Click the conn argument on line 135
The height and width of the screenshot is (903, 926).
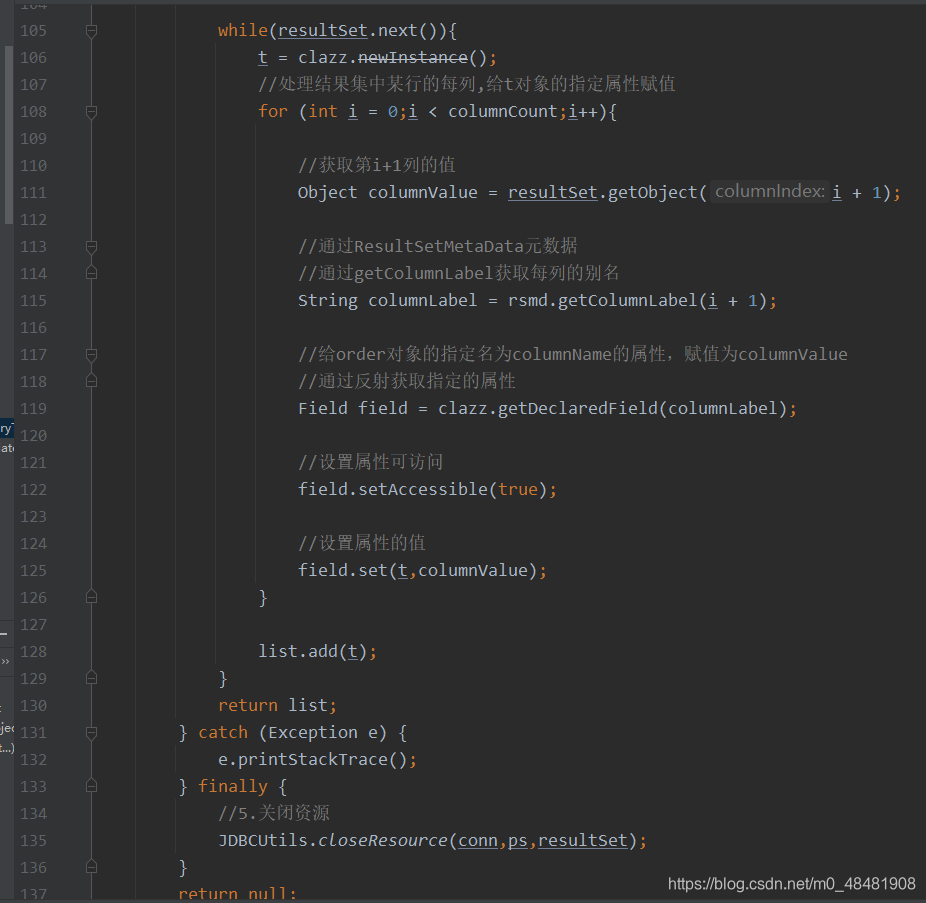click(478, 840)
